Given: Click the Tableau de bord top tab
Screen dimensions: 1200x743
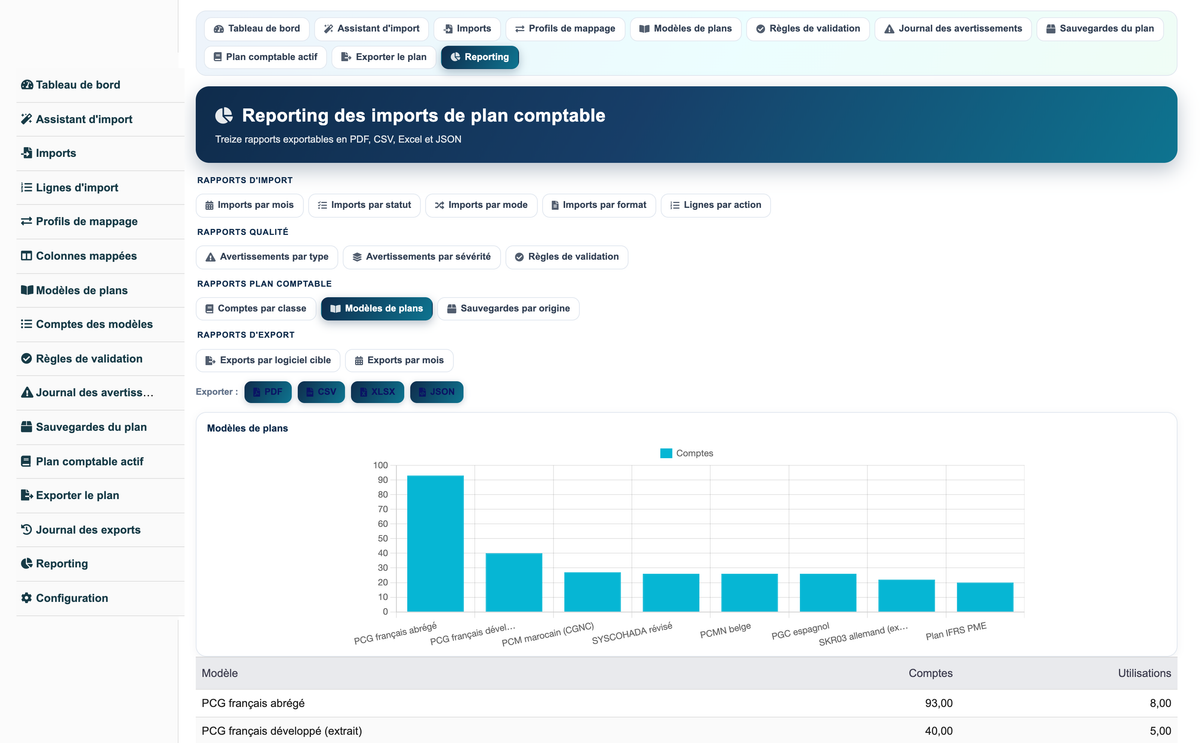Looking at the screenshot, I should (x=257, y=29).
